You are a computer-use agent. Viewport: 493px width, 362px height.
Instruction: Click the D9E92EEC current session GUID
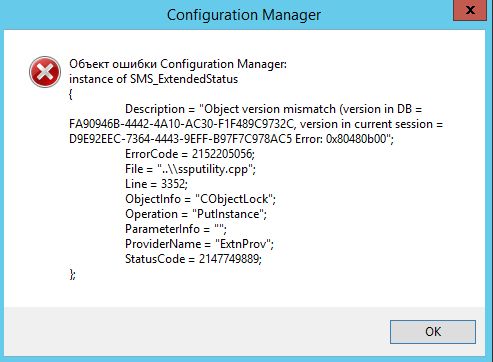[180, 139]
